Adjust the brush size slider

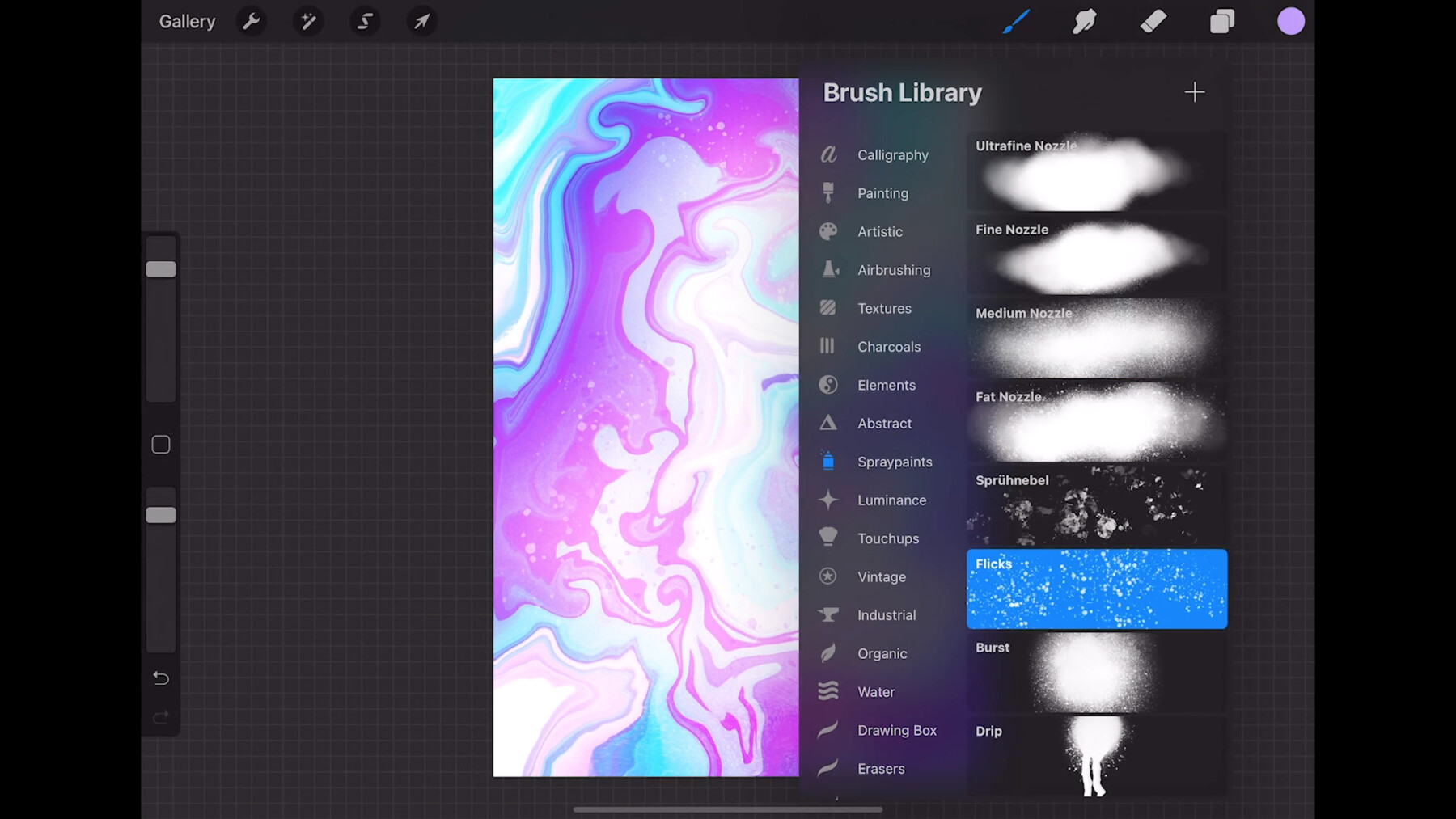(x=160, y=268)
